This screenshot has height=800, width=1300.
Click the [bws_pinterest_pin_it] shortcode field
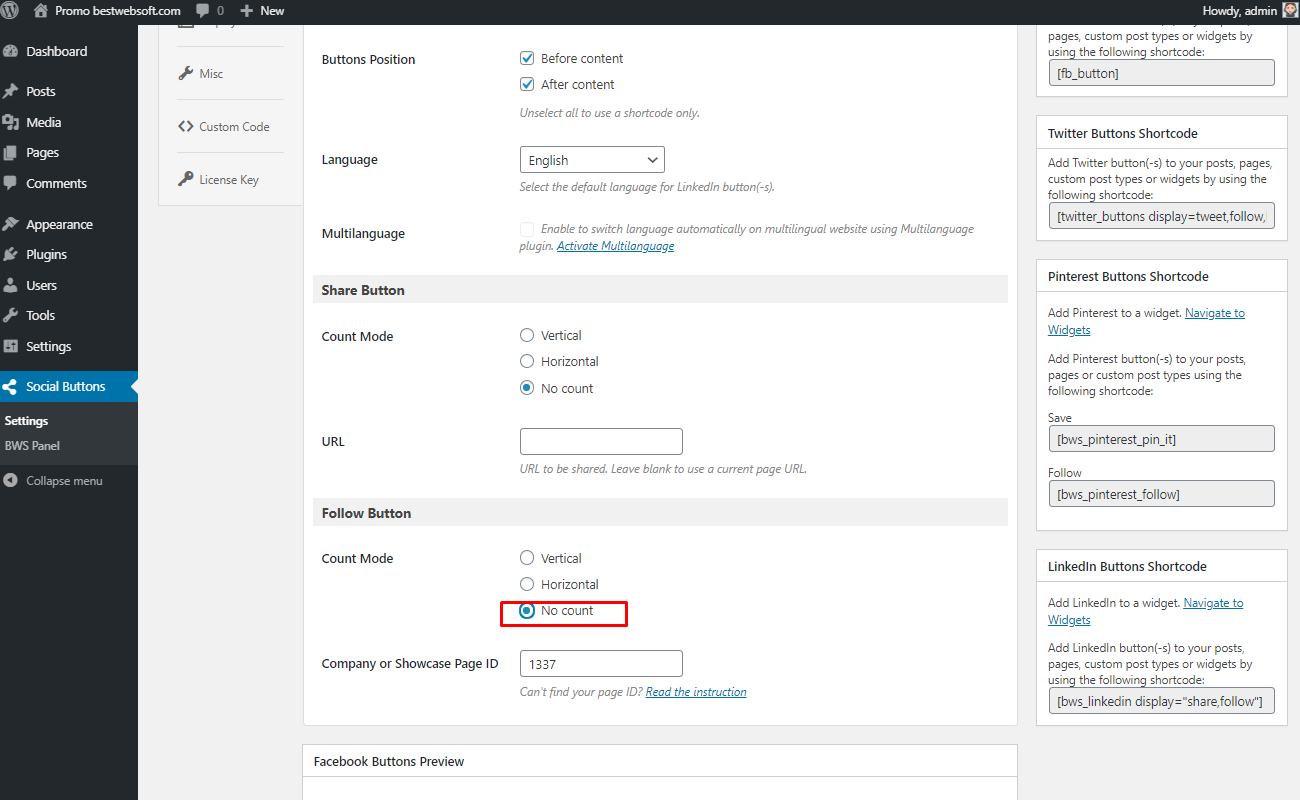pyautogui.click(x=1161, y=438)
